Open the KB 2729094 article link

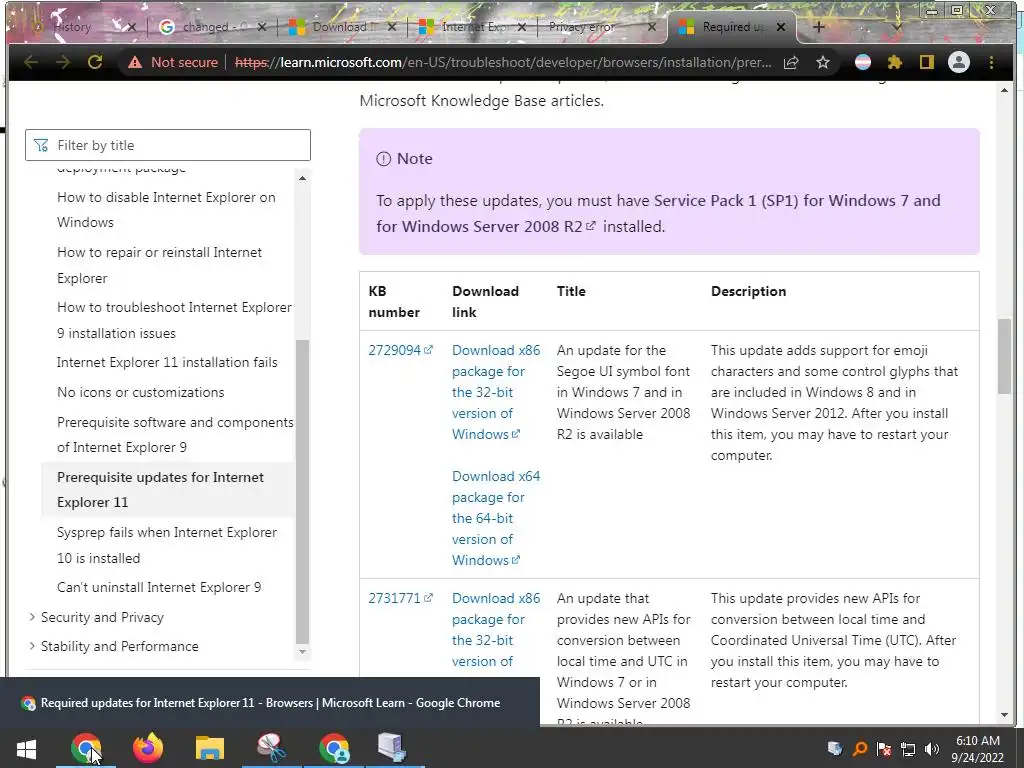(x=400, y=350)
